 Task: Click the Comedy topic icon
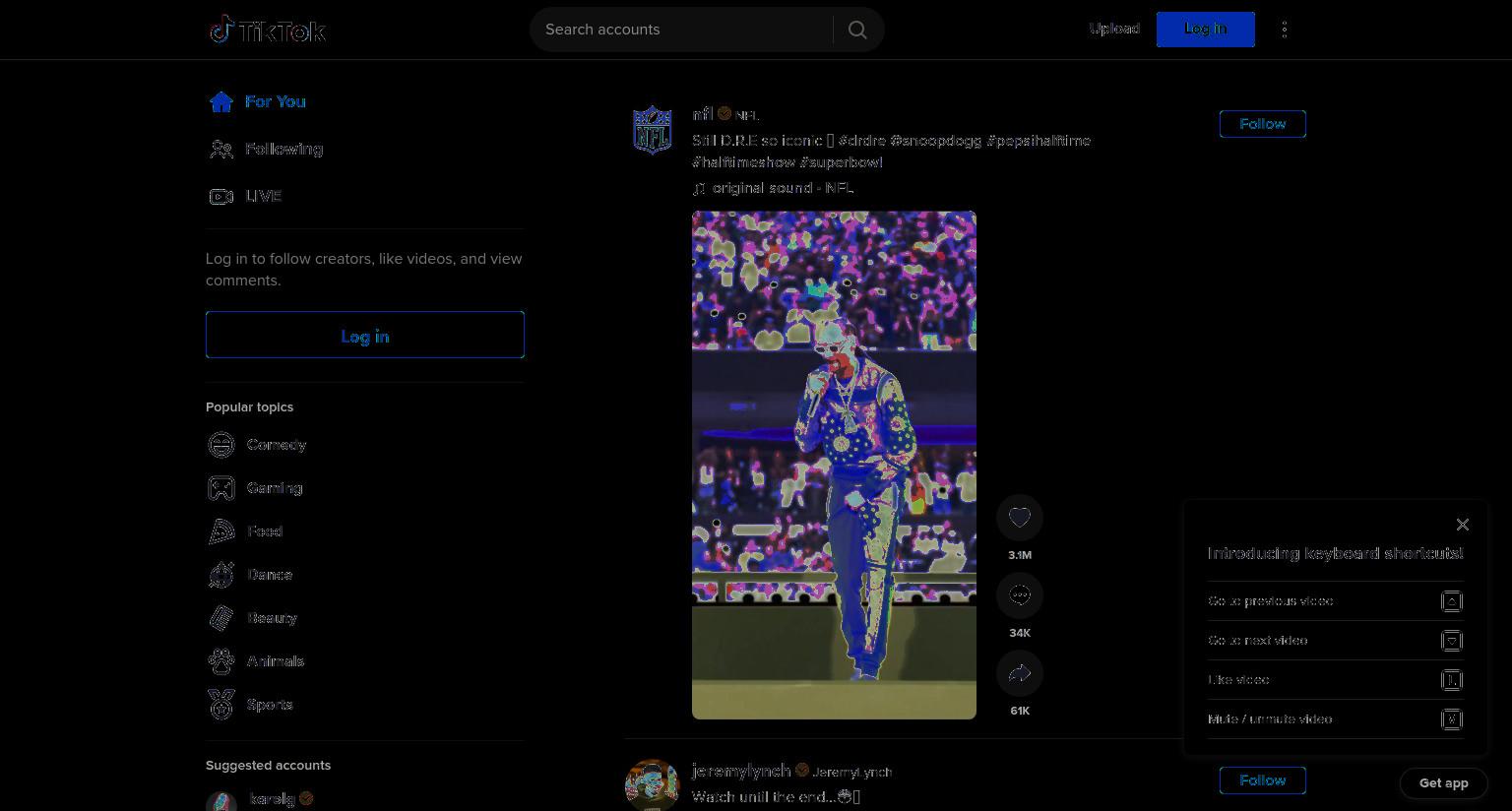click(221, 445)
